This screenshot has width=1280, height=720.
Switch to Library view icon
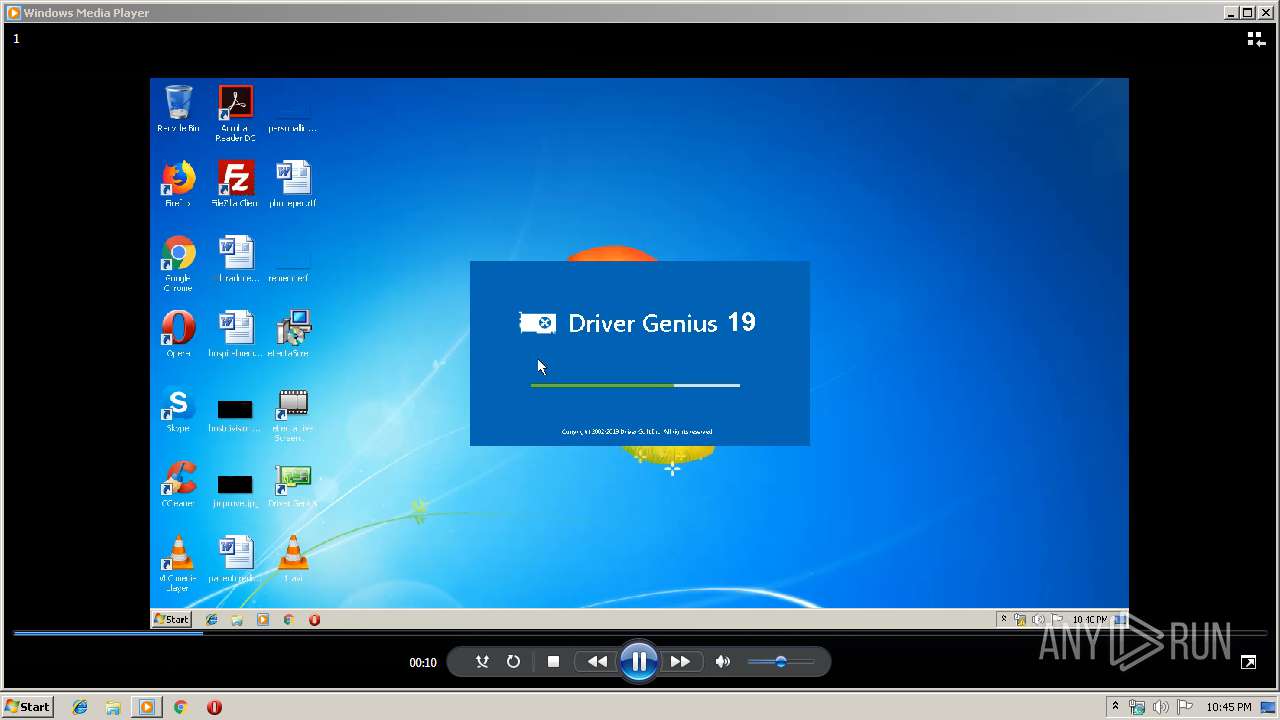1256,39
